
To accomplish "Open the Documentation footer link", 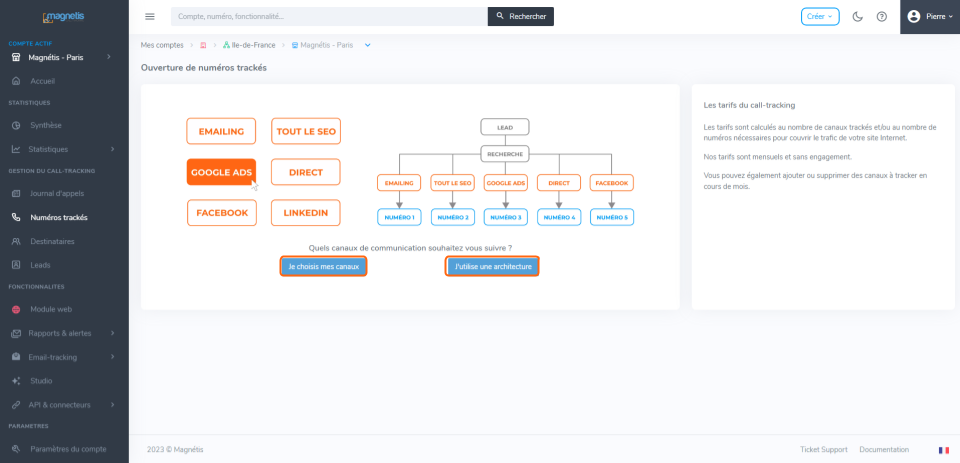I will [884, 450].
